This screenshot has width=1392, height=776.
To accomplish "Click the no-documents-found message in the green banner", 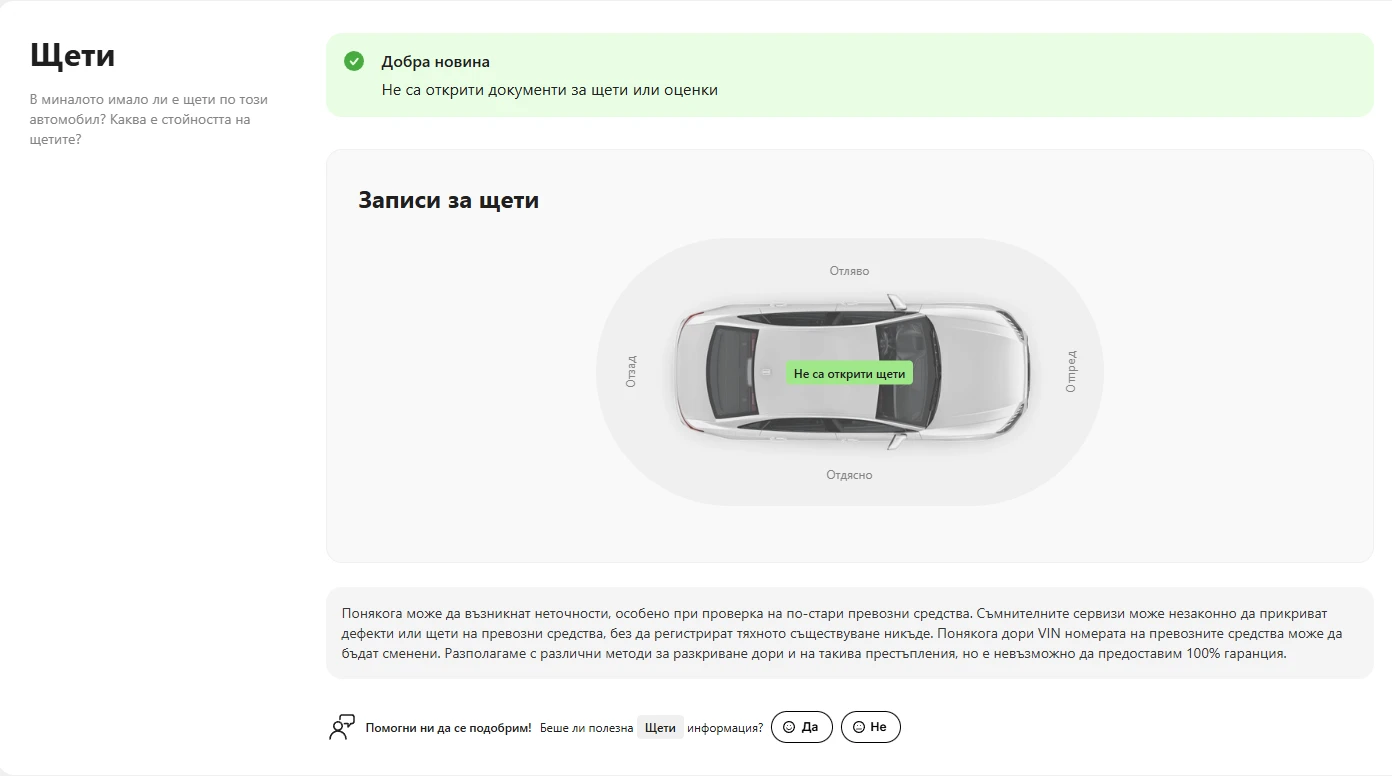I will click(549, 90).
